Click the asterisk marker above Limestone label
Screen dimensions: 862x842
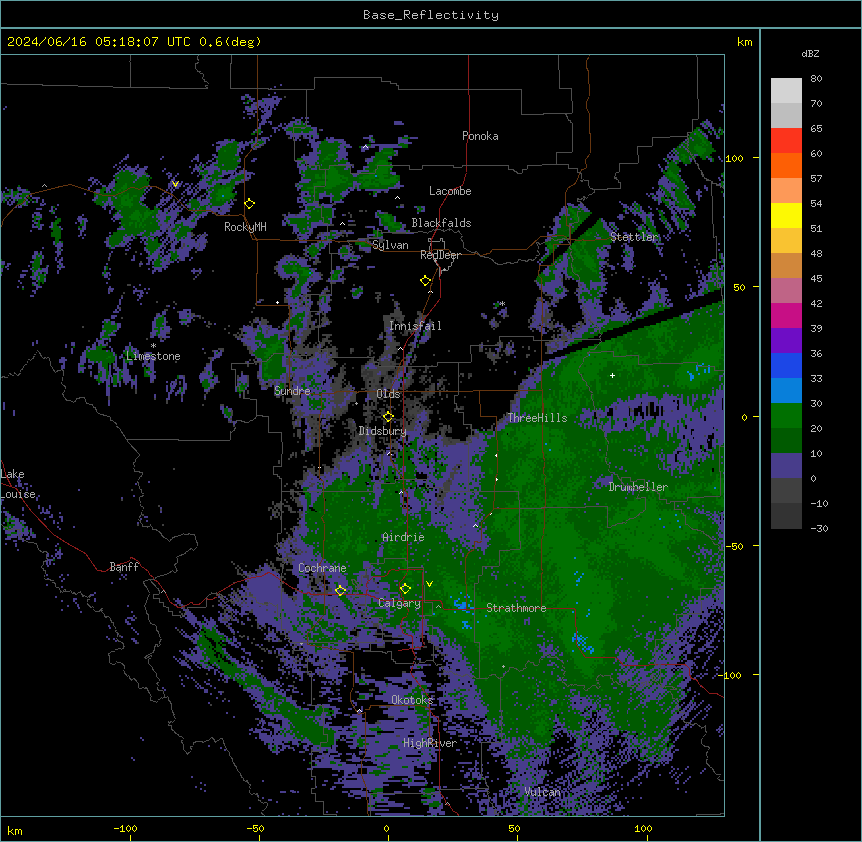click(x=153, y=346)
